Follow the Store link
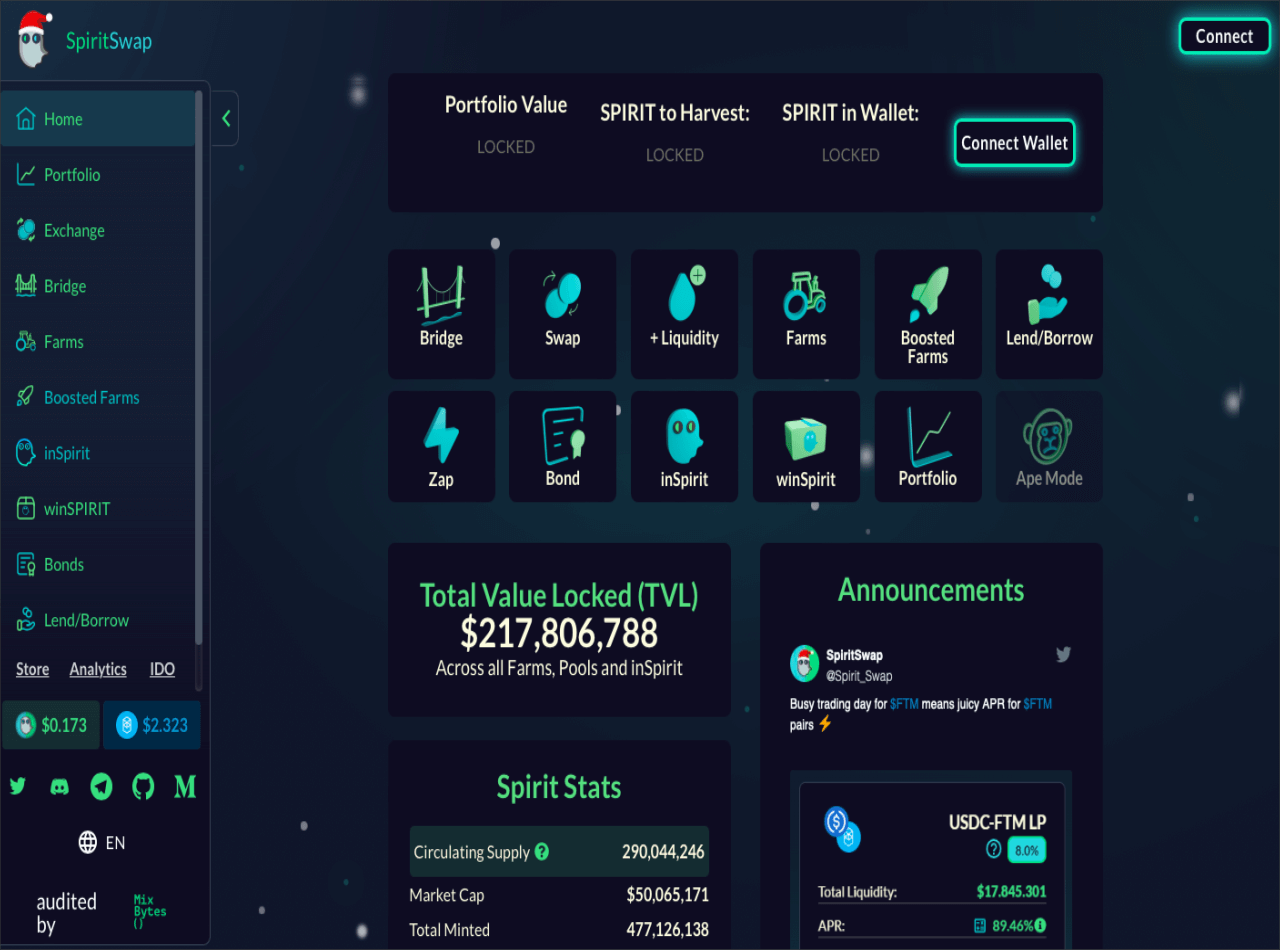The height and width of the screenshot is (950, 1280). click(x=32, y=670)
